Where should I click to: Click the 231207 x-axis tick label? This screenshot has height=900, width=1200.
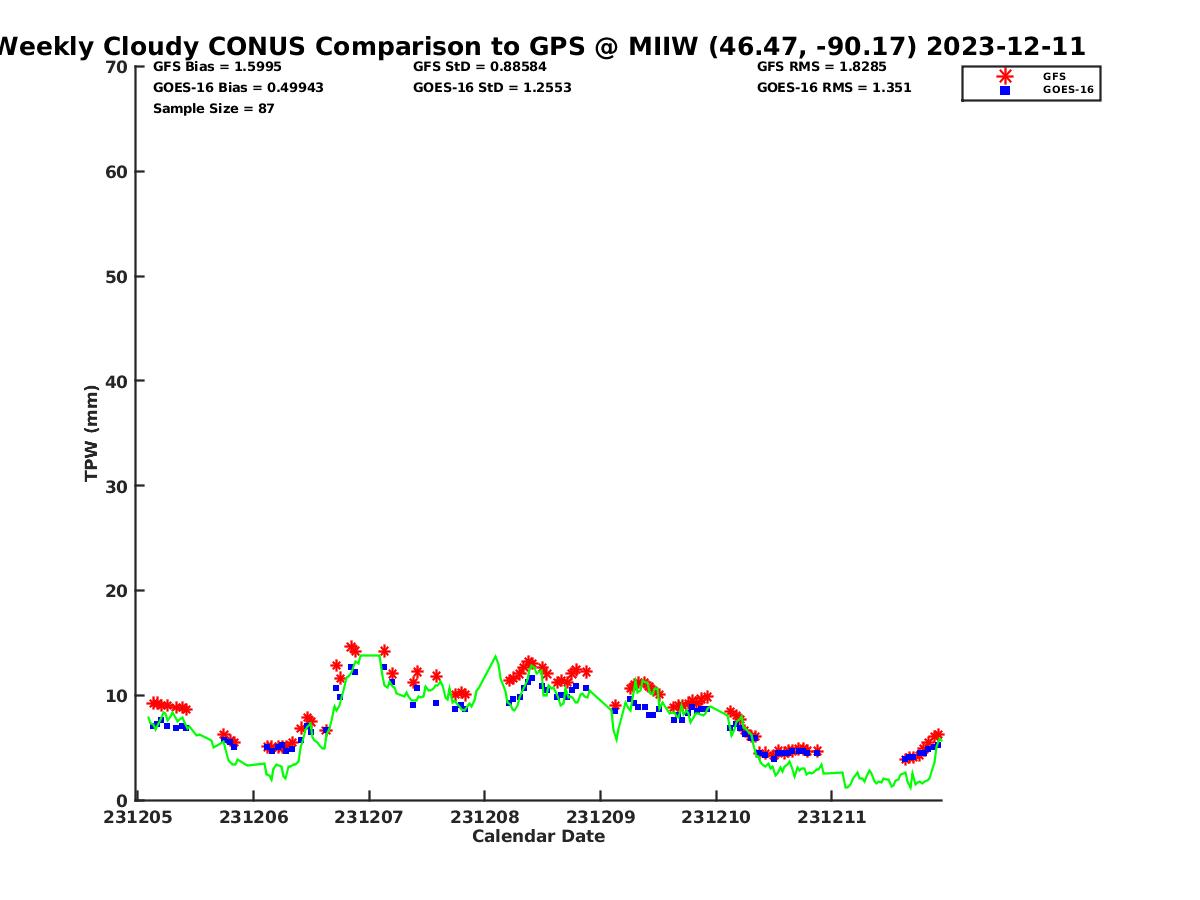click(369, 817)
